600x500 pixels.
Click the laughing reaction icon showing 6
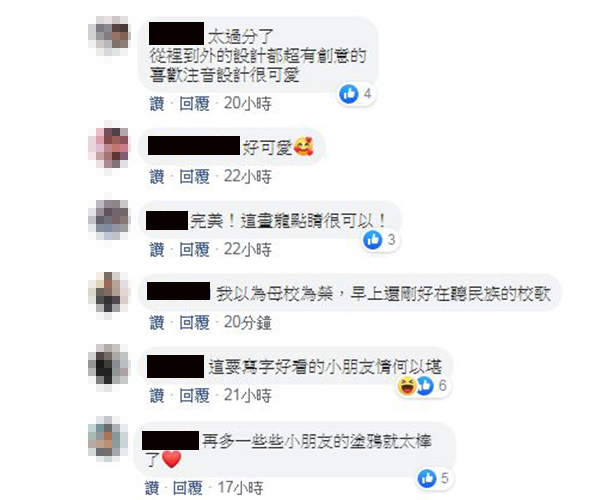[406, 386]
